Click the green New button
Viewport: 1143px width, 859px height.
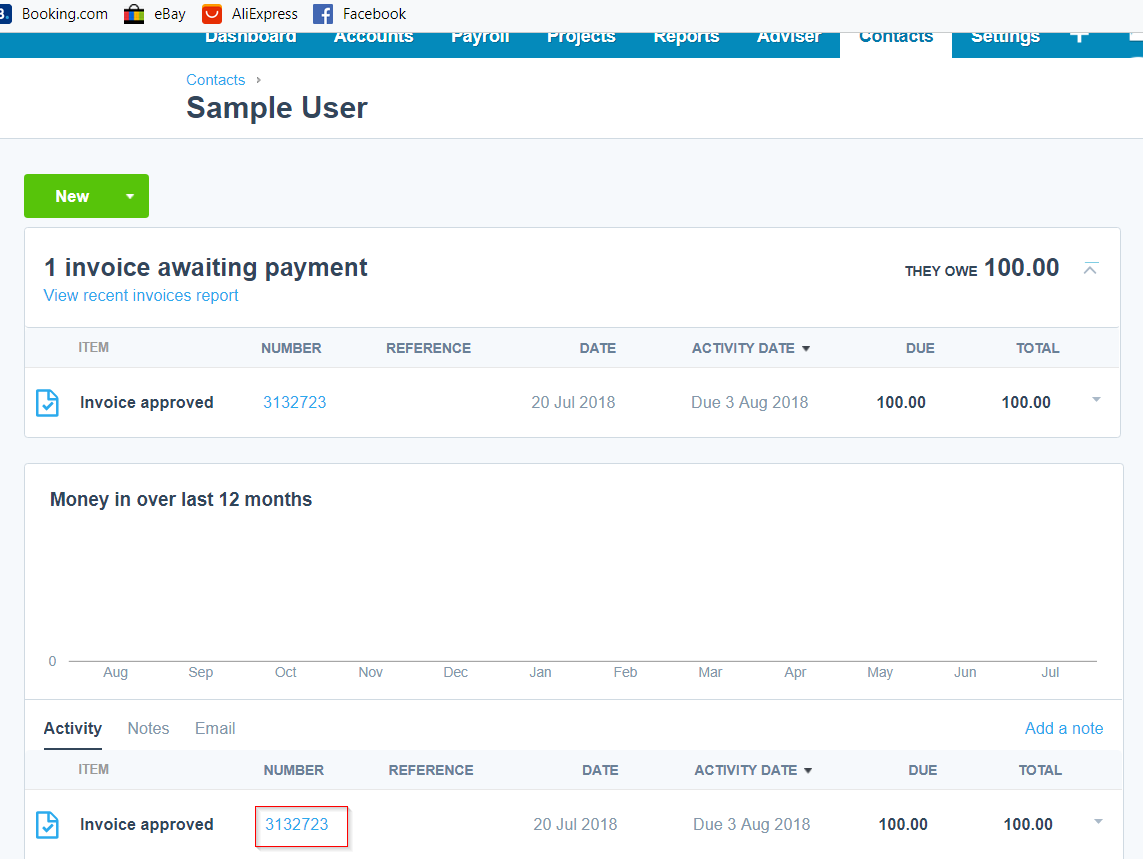click(x=72, y=197)
